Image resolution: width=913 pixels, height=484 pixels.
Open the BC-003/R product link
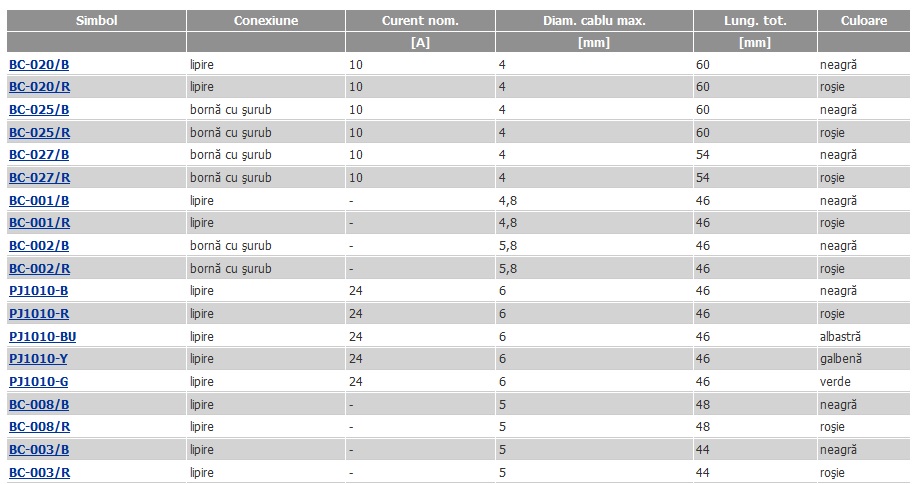(40, 473)
